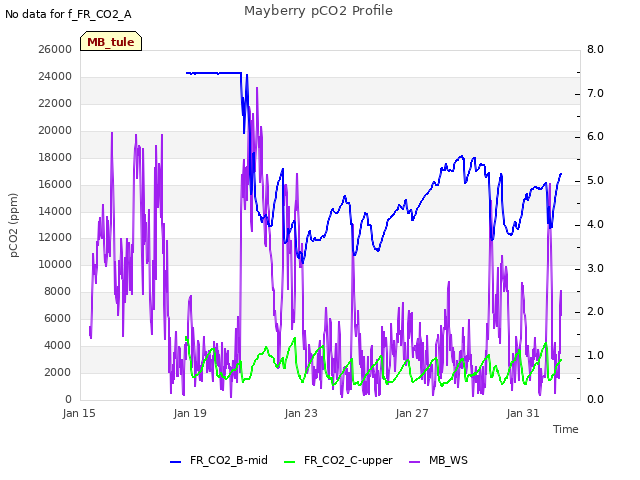The image size is (640, 480).
Task: Click the green FR_CO2_C-upper legend swatch
Action: [x=289, y=462]
